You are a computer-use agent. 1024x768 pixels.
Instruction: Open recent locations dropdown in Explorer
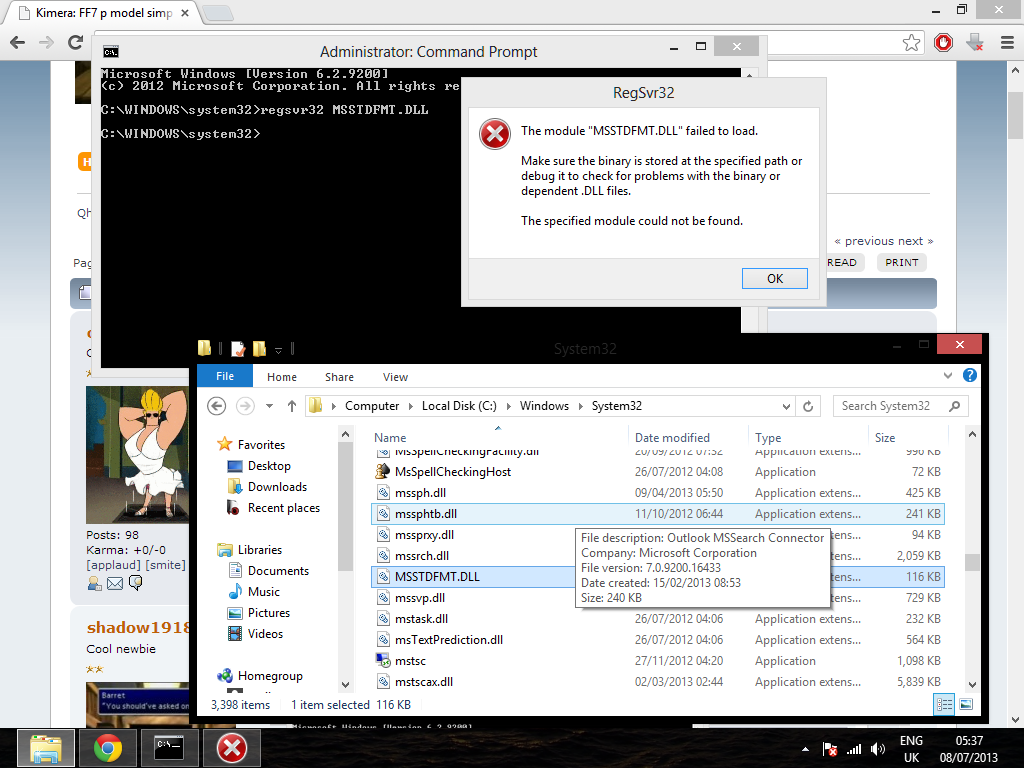coord(269,406)
